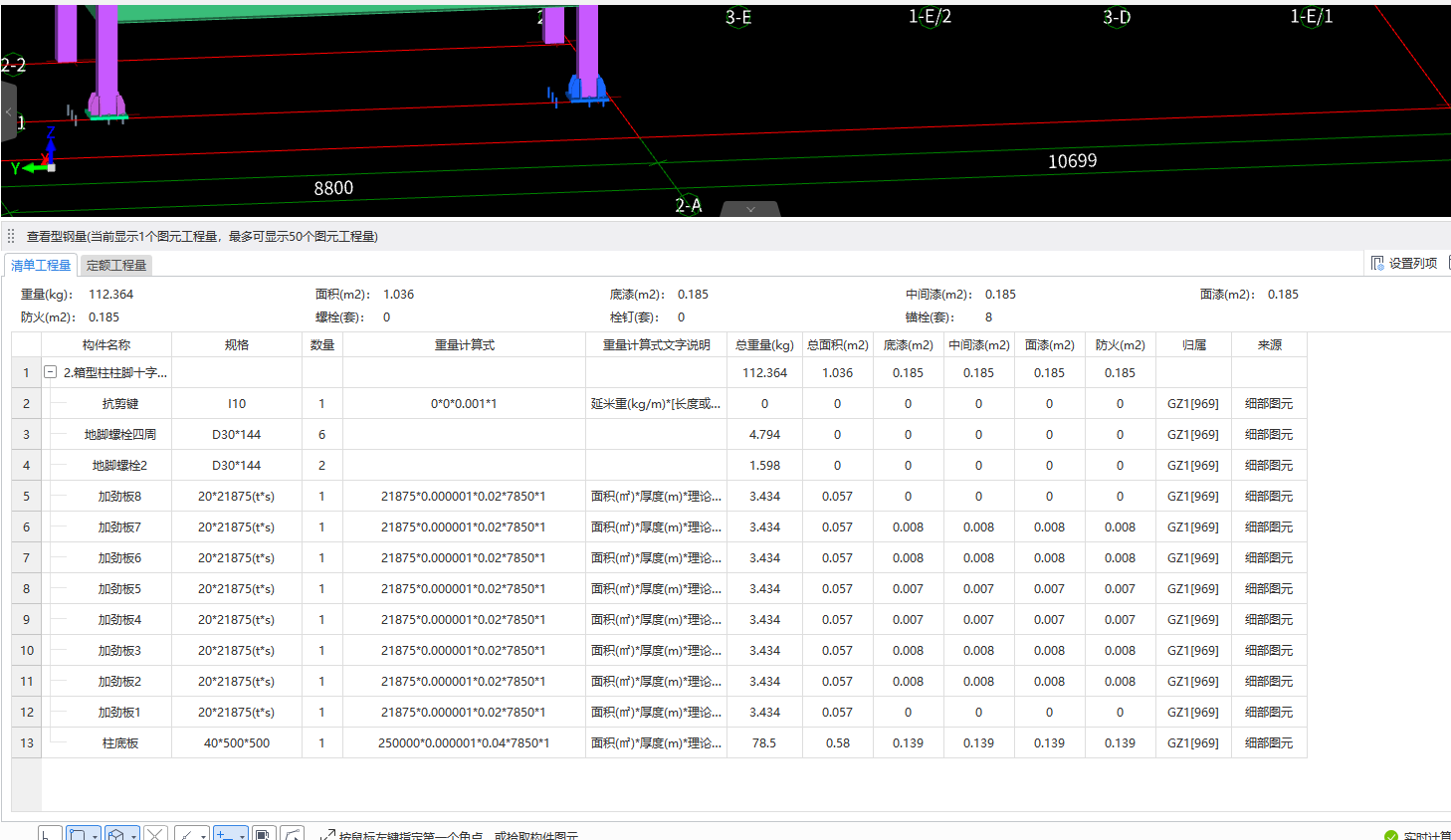Switch to the 清单工程量 tab
Viewport: 1451px width, 840px height.
pyautogui.click(x=41, y=265)
